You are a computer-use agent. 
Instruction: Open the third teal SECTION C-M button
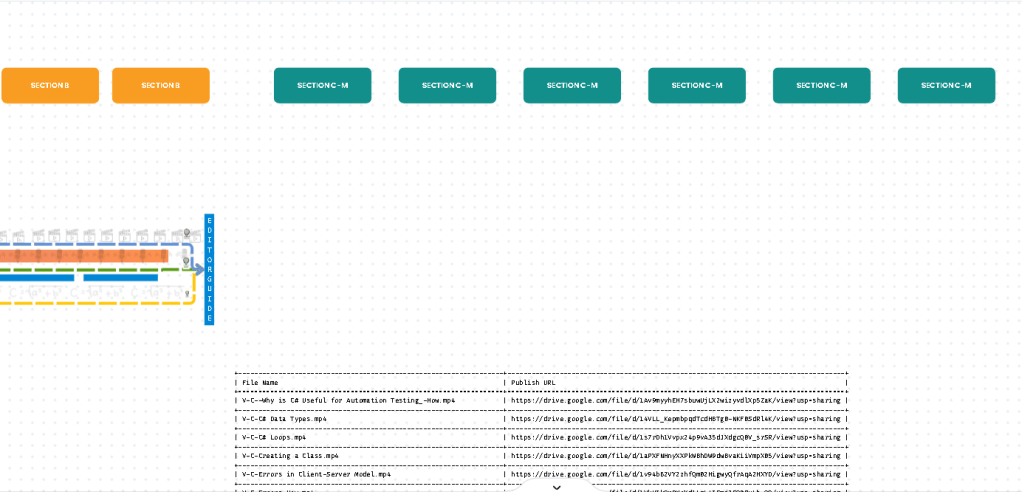coord(572,85)
